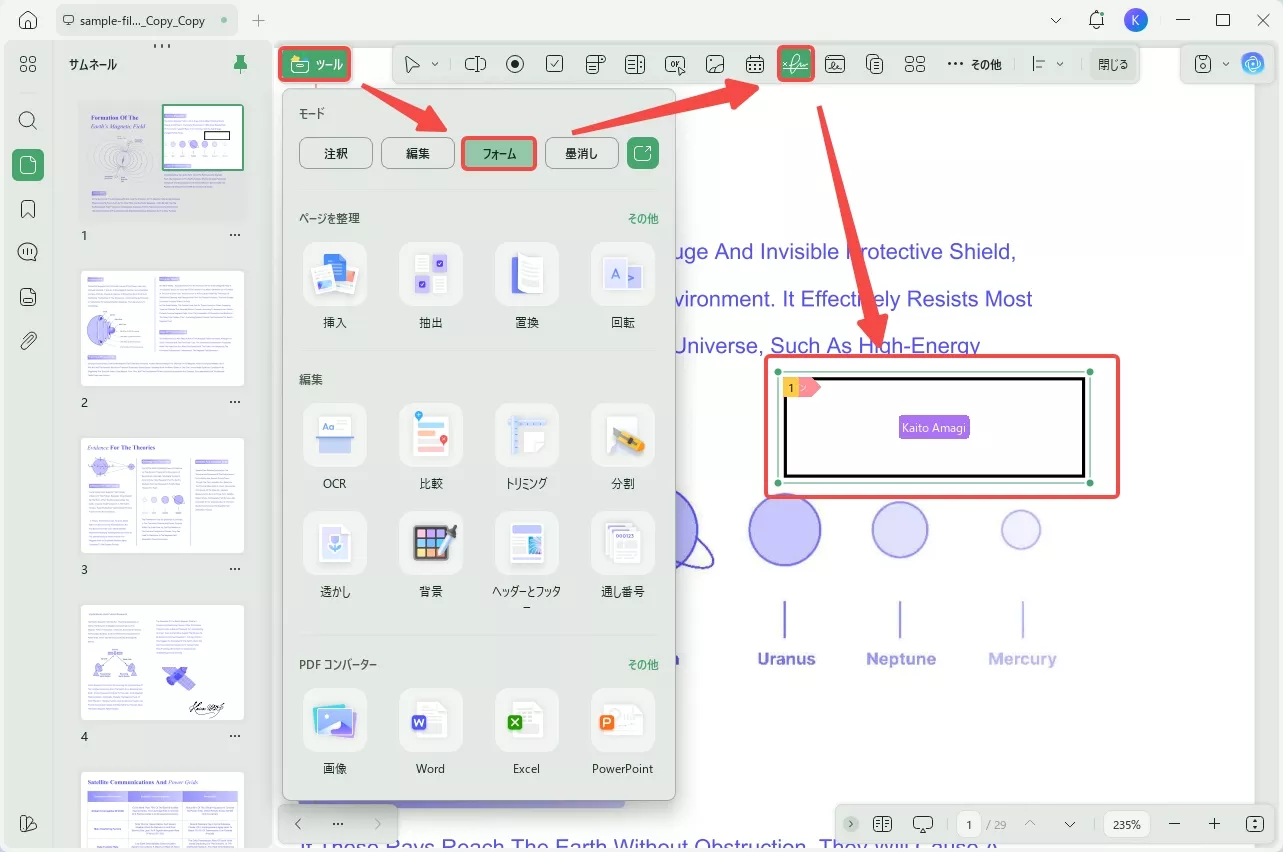Select the digital signature field tool

click(795, 64)
